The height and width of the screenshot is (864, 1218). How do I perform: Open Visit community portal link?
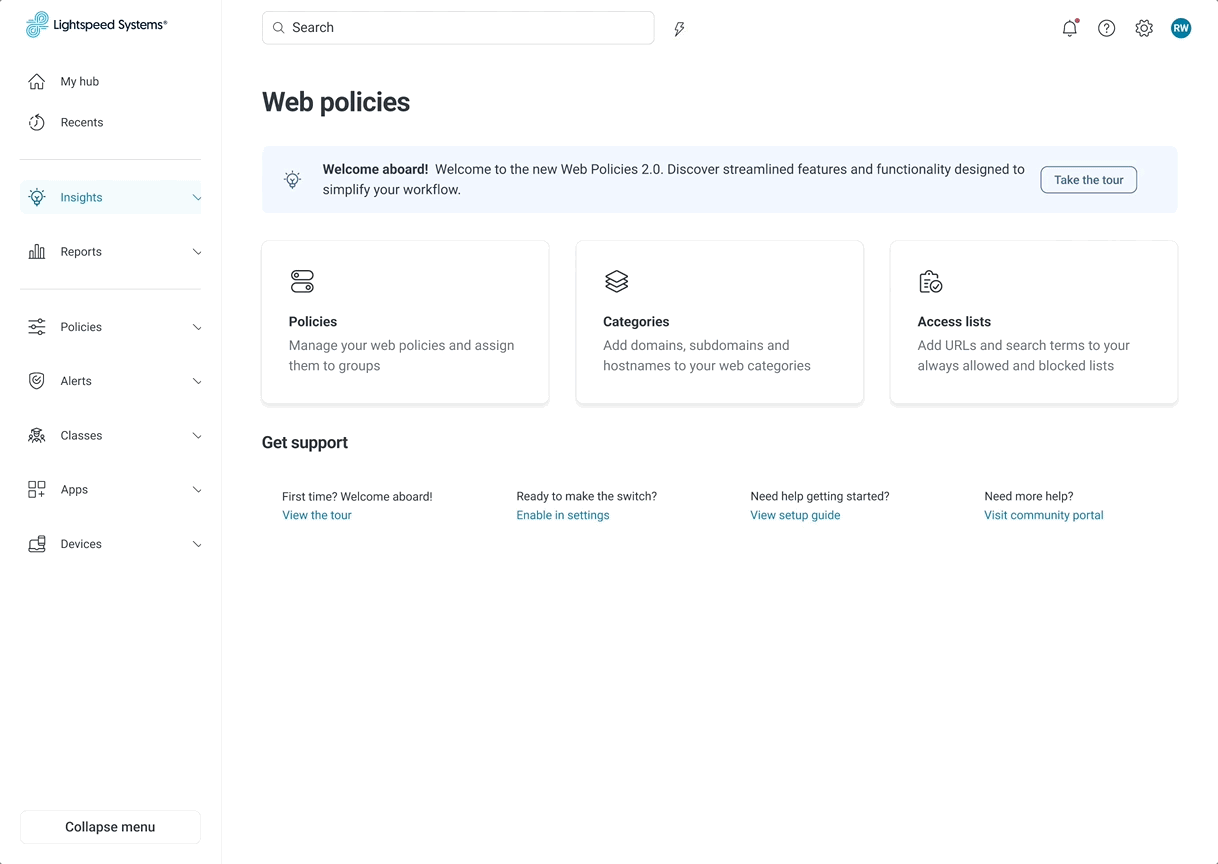tap(1044, 515)
